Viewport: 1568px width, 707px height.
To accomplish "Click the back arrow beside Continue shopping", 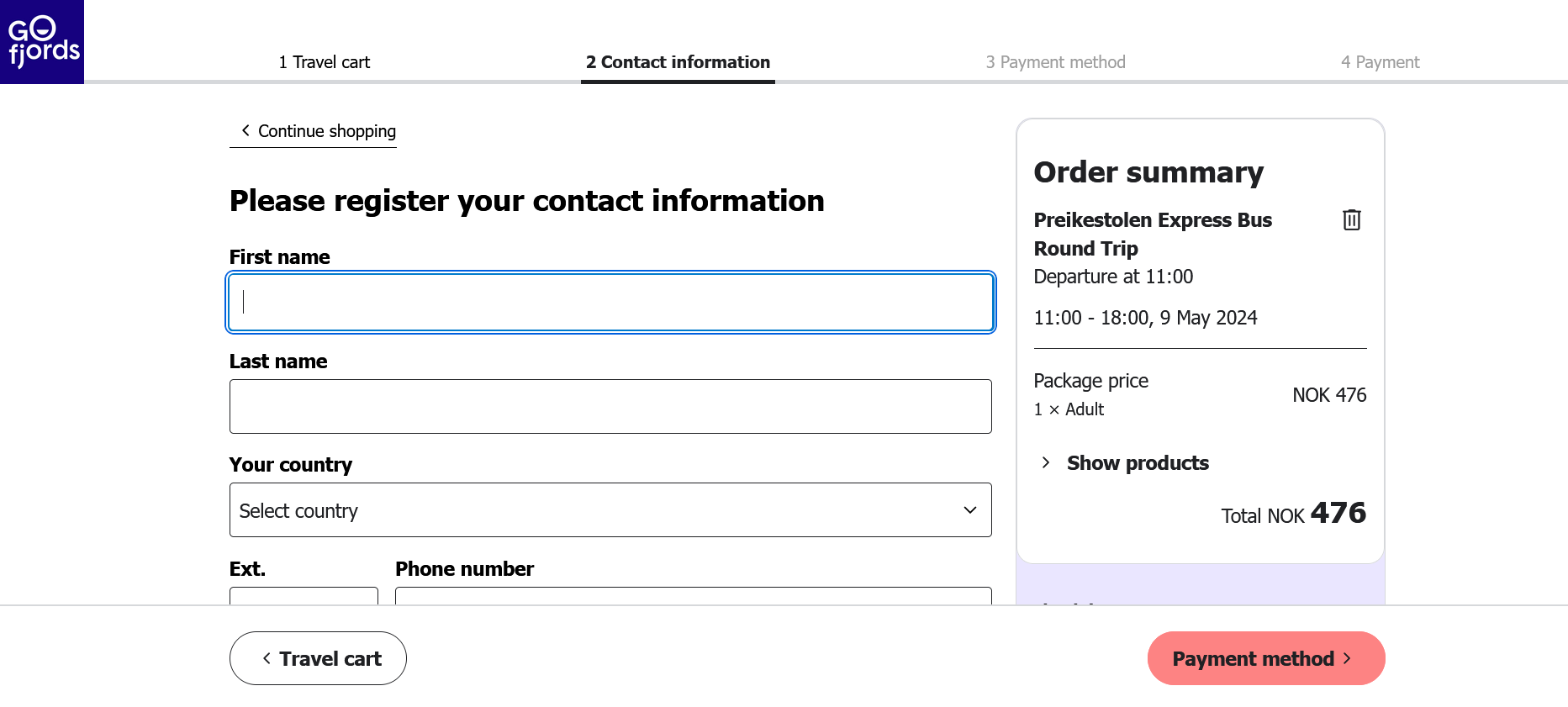I will 245,130.
